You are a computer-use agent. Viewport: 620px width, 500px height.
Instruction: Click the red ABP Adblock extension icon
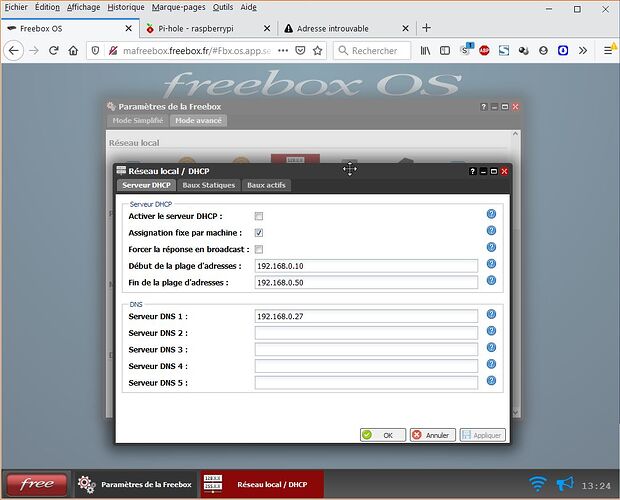pyautogui.click(x=484, y=51)
